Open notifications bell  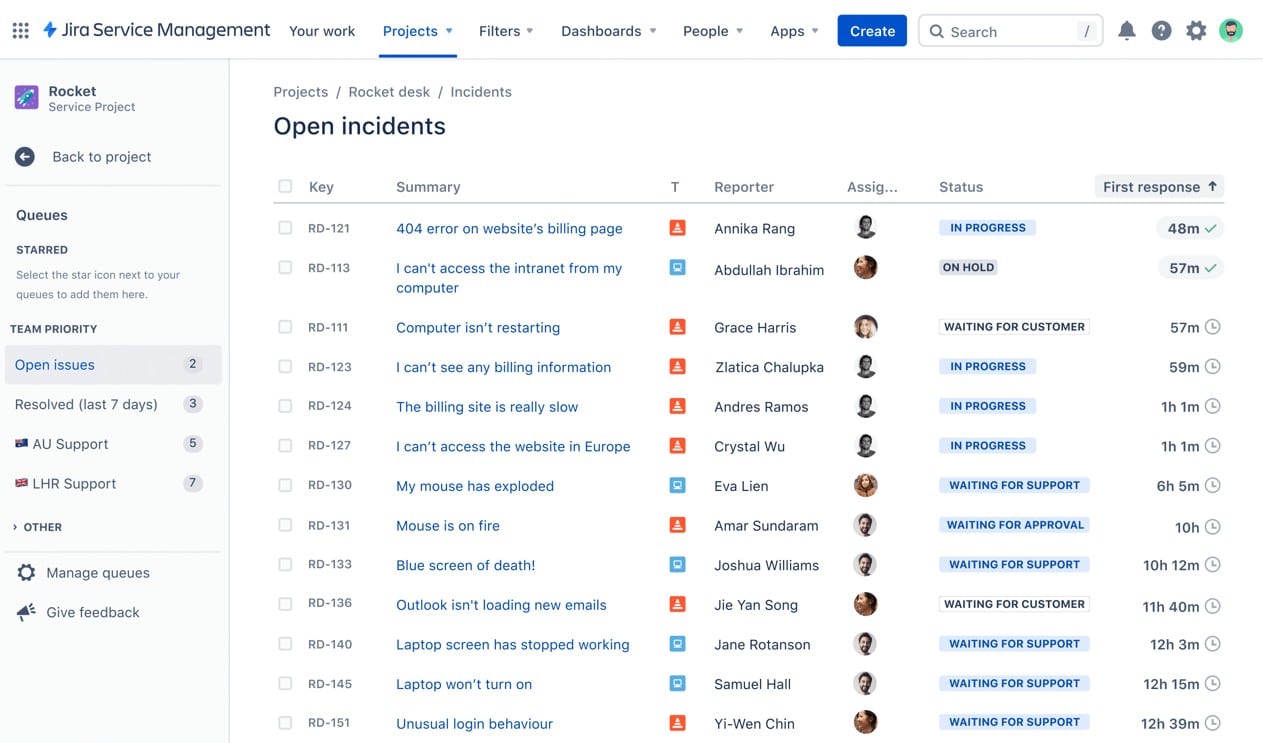coord(1126,30)
